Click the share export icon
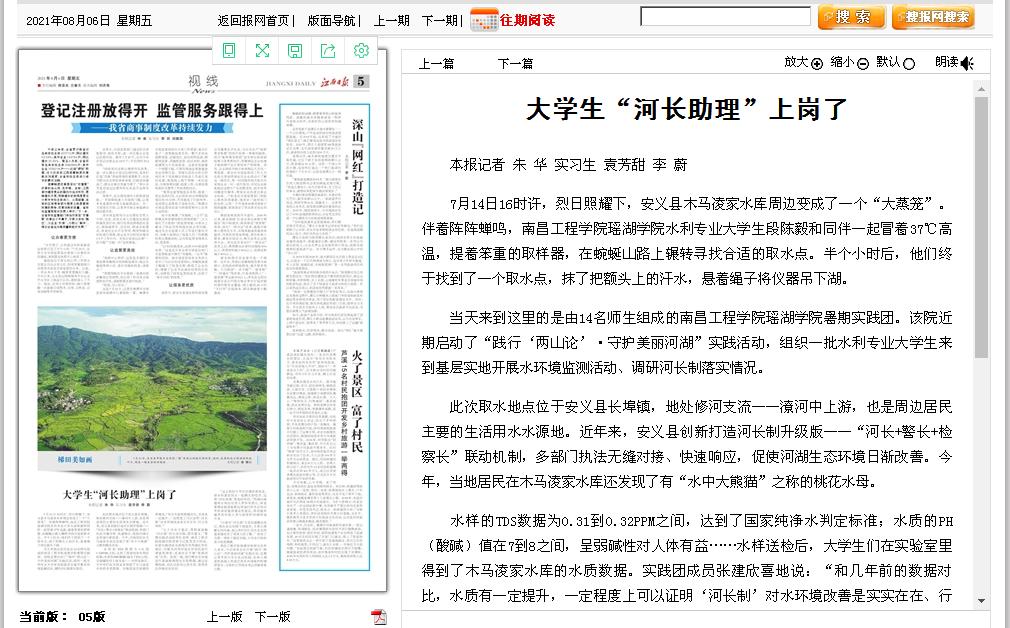 pos(328,50)
